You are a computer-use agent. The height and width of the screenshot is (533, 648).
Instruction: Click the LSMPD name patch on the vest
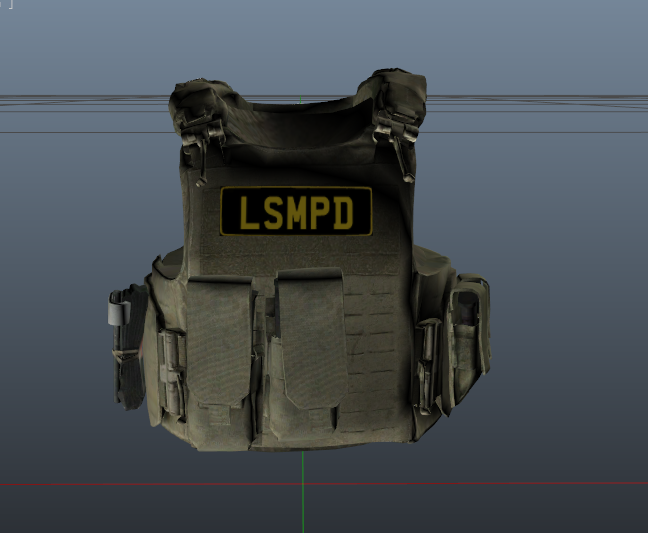[296, 212]
